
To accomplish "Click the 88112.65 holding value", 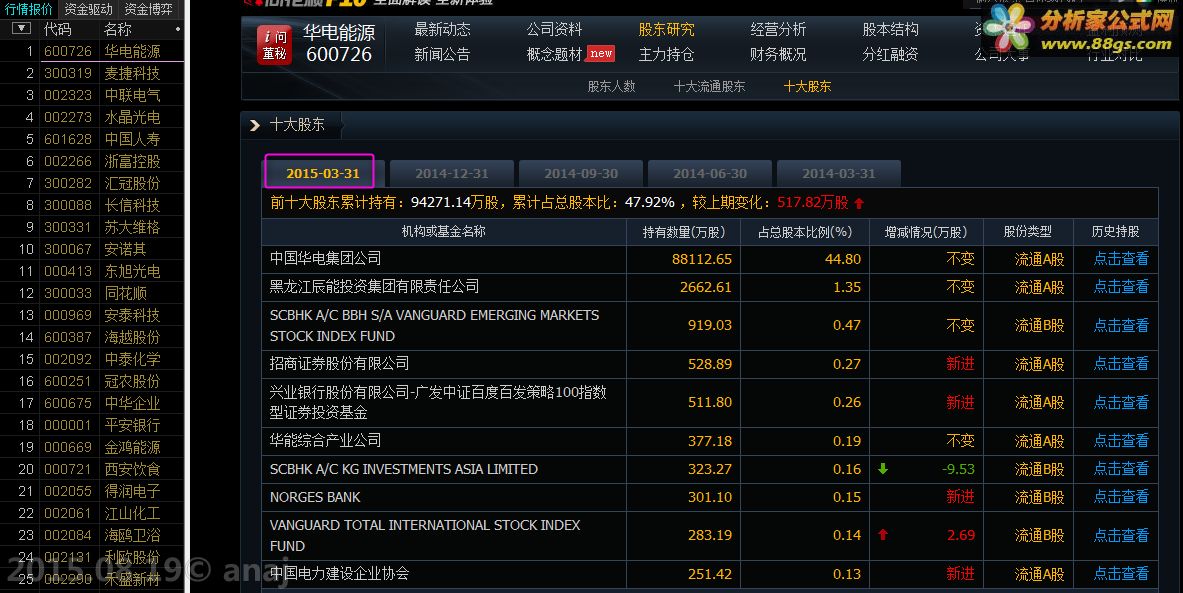I will point(702,259).
